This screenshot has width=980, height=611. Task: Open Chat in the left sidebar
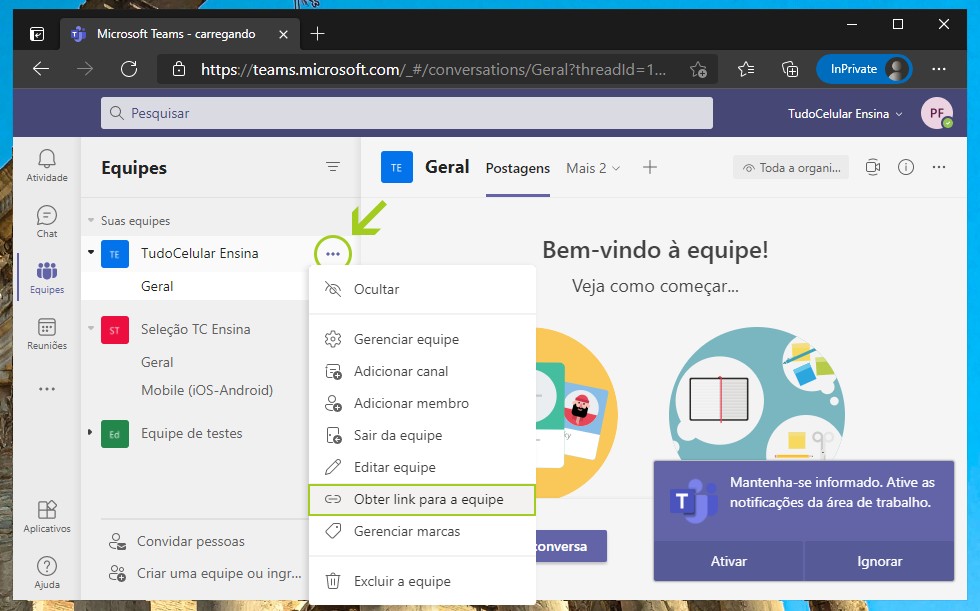click(47, 221)
